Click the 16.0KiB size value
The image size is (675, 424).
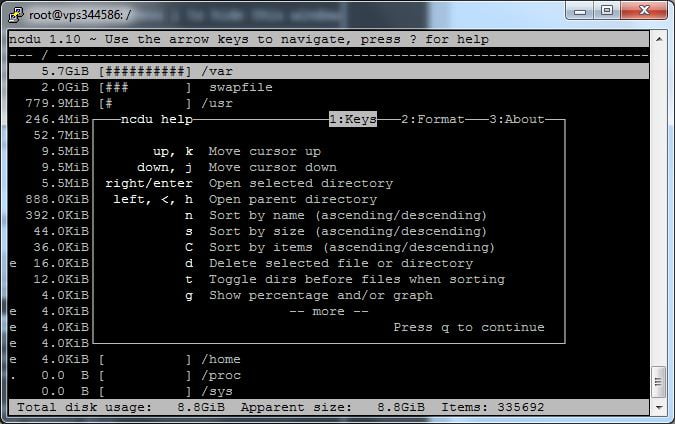pos(61,263)
